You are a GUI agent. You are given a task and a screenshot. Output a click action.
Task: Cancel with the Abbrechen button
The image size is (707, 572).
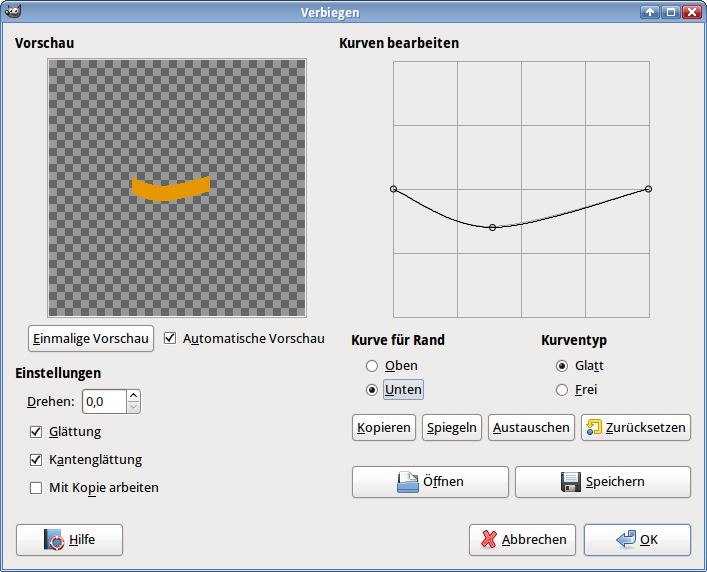[523, 540]
